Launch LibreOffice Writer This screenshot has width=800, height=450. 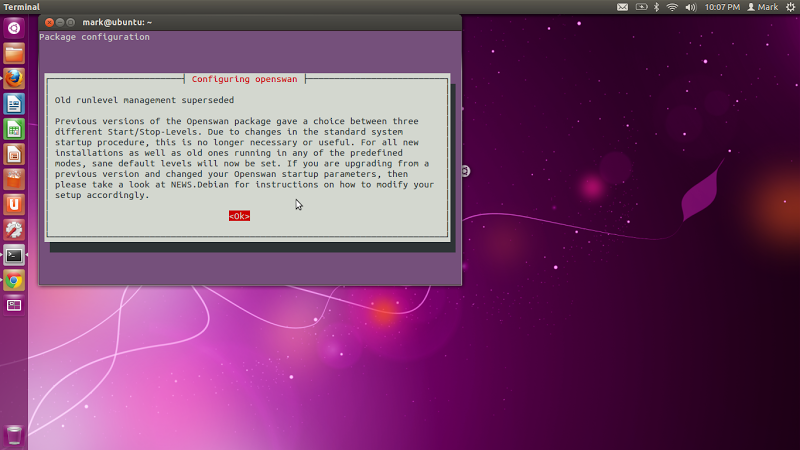(x=14, y=104)
